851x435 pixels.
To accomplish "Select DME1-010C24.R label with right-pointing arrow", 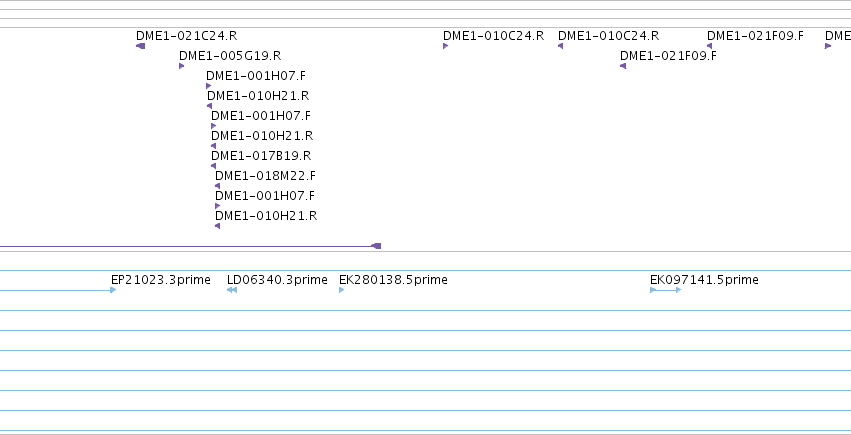I will [x=493, y=36].
